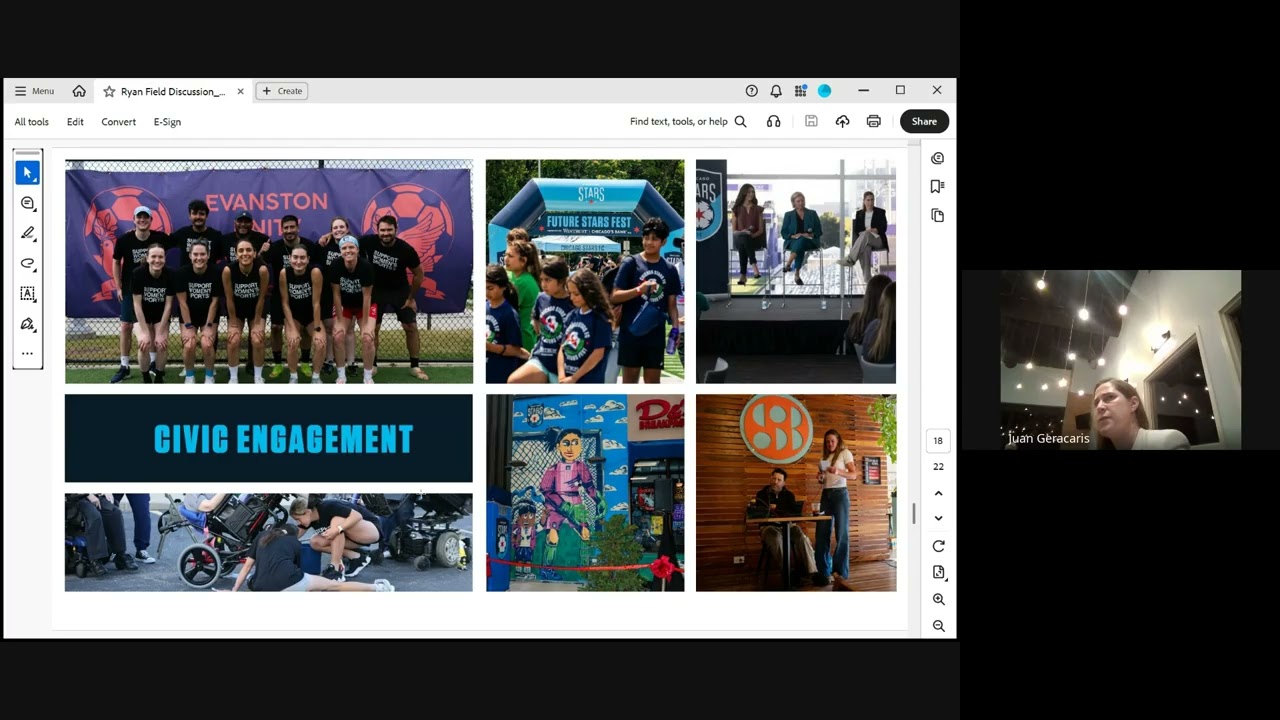Viewport: 1280px width, 720px height.
Task: Open the AI Assistant panel icon
Action: (937, 158)
